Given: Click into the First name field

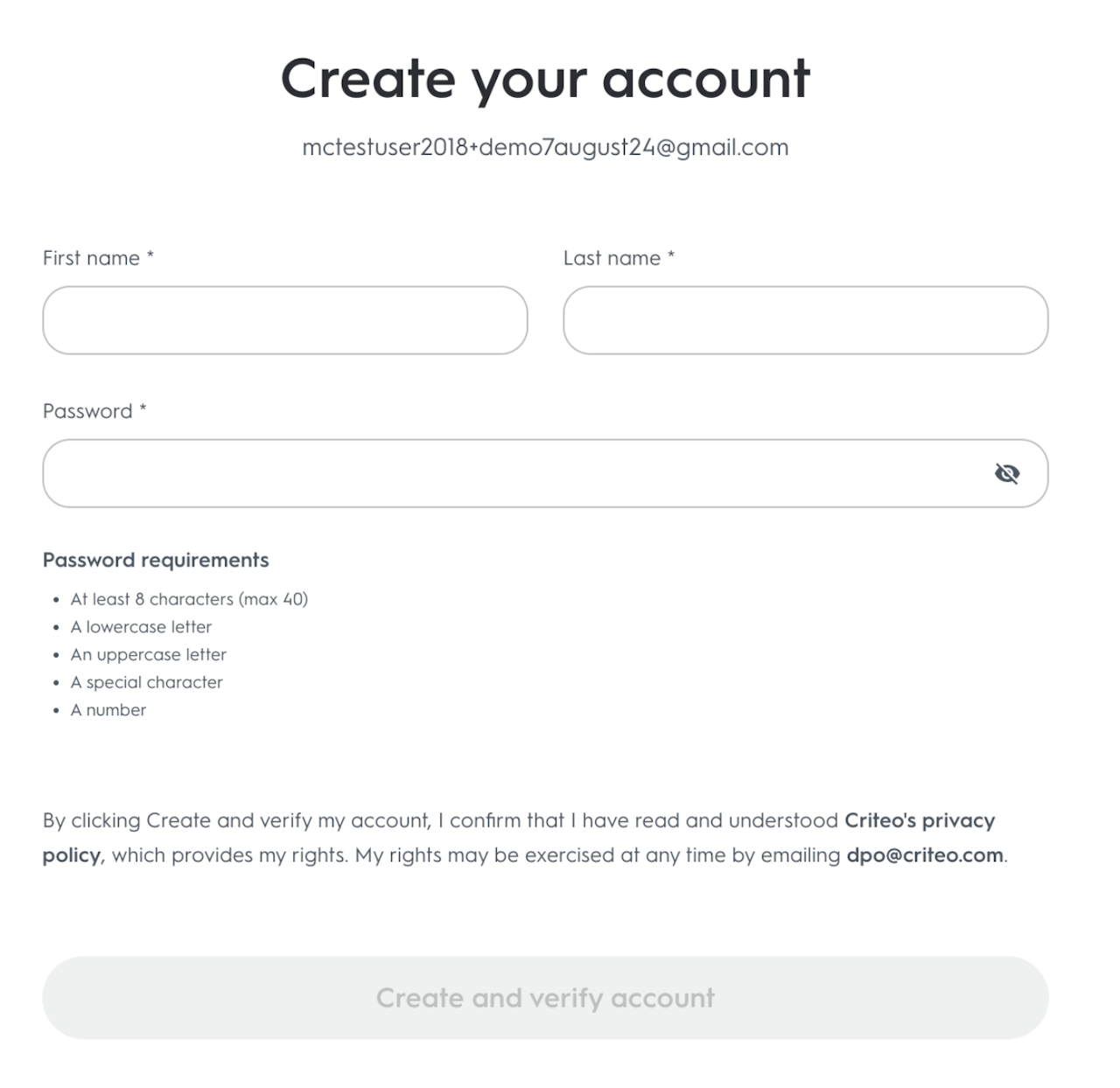Looking at the screenshot, I should pos(285,320).
